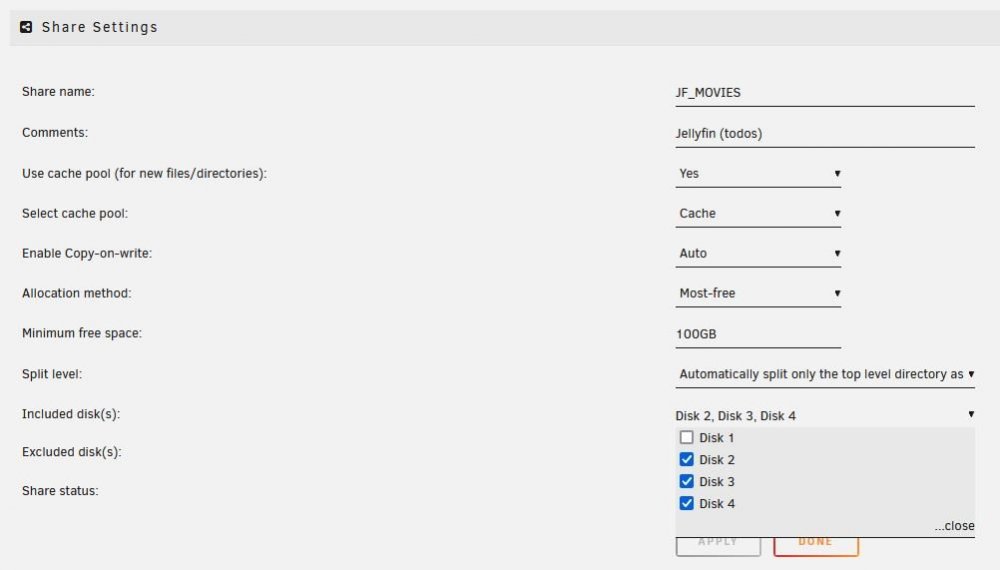The width and height of the screenshot is (1000, 570).
Task: Click the 'Disk 2' option label
Action: click(x=717, y=460)
